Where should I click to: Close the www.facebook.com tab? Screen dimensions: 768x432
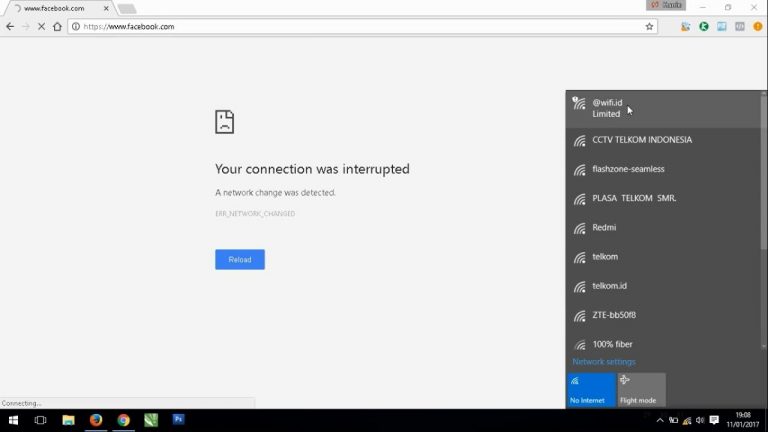tap(106, 8)
